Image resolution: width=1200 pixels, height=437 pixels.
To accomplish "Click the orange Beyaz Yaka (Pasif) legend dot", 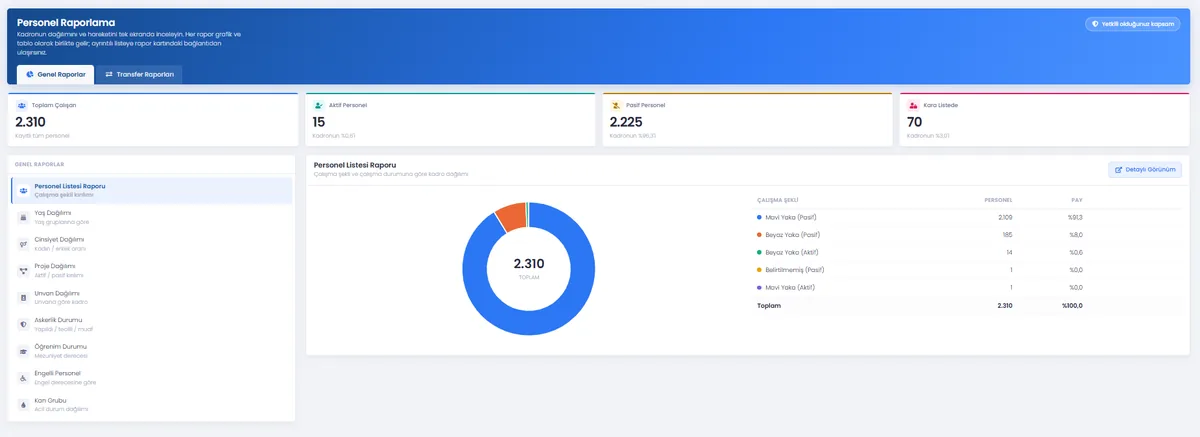I will [760, 235].
